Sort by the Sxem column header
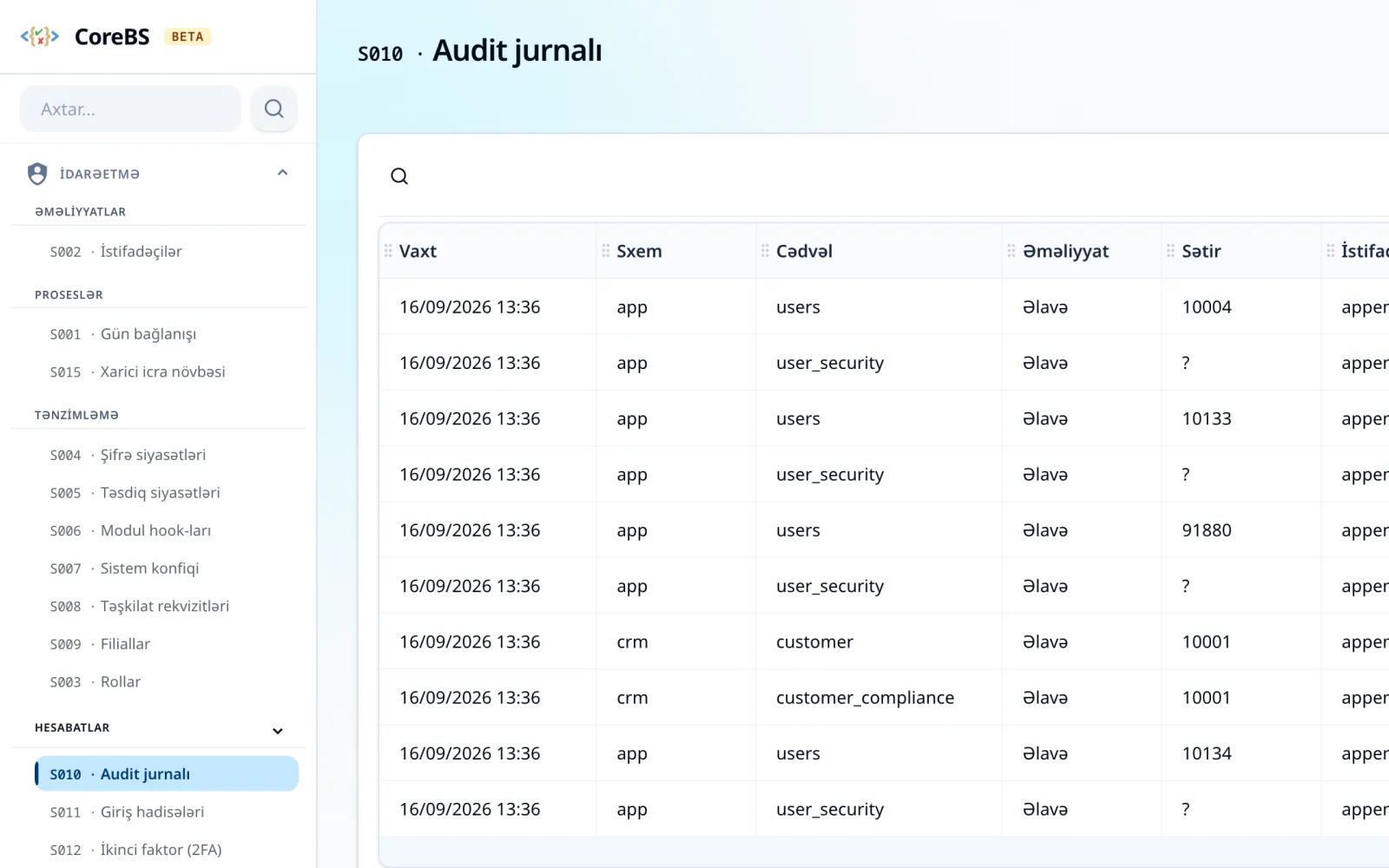1389x868 pixels. tap(639, 251)
